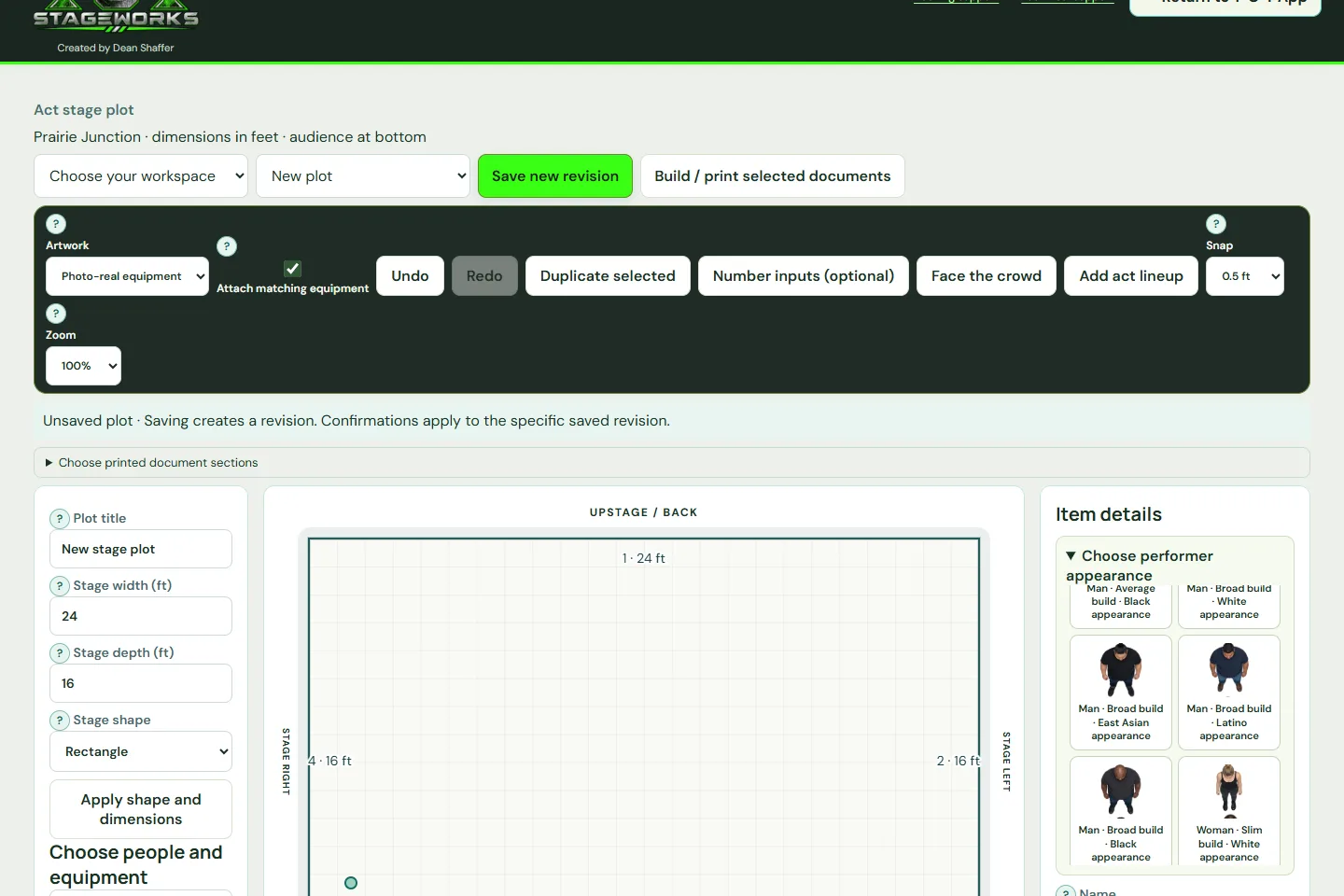
Task: Open Artwork Photo-real equipment dropdown
Action: pos(127,276)
